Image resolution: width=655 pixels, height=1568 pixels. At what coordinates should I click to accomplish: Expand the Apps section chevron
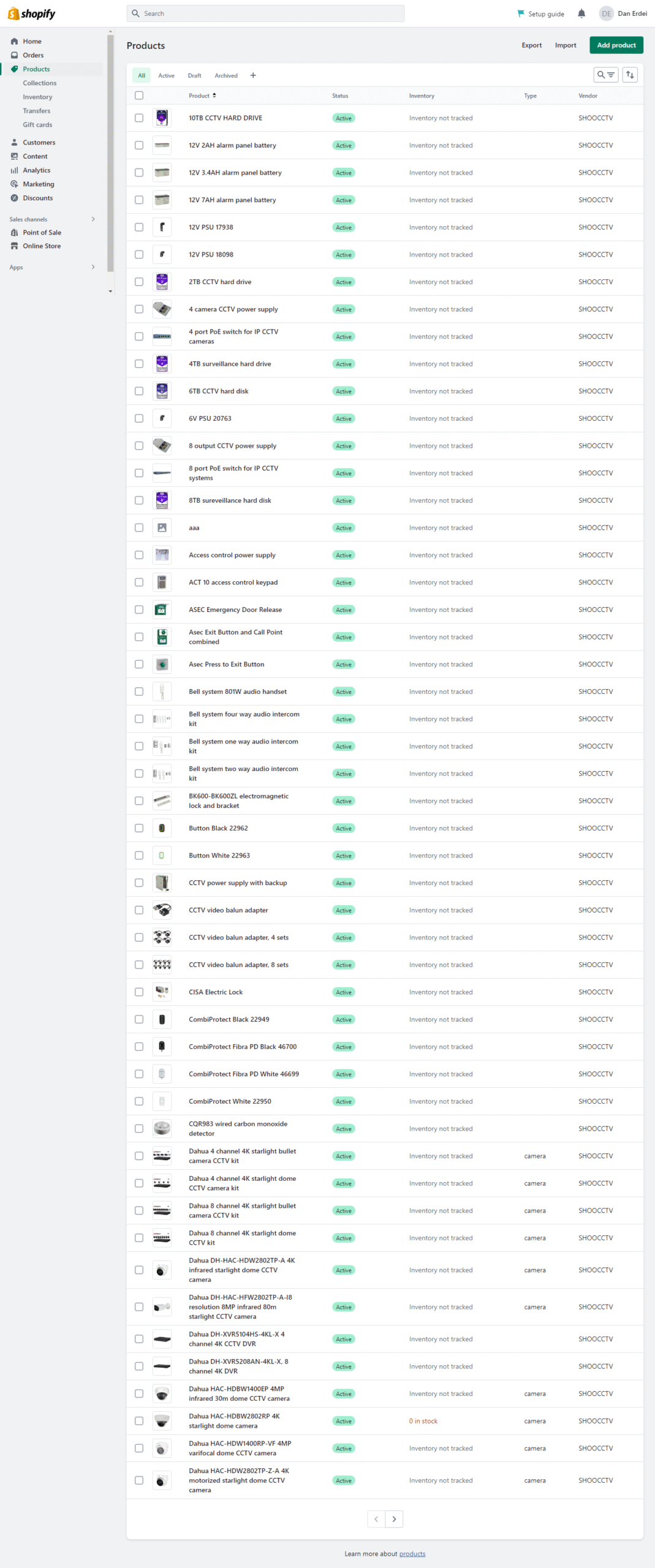(93, 267)
